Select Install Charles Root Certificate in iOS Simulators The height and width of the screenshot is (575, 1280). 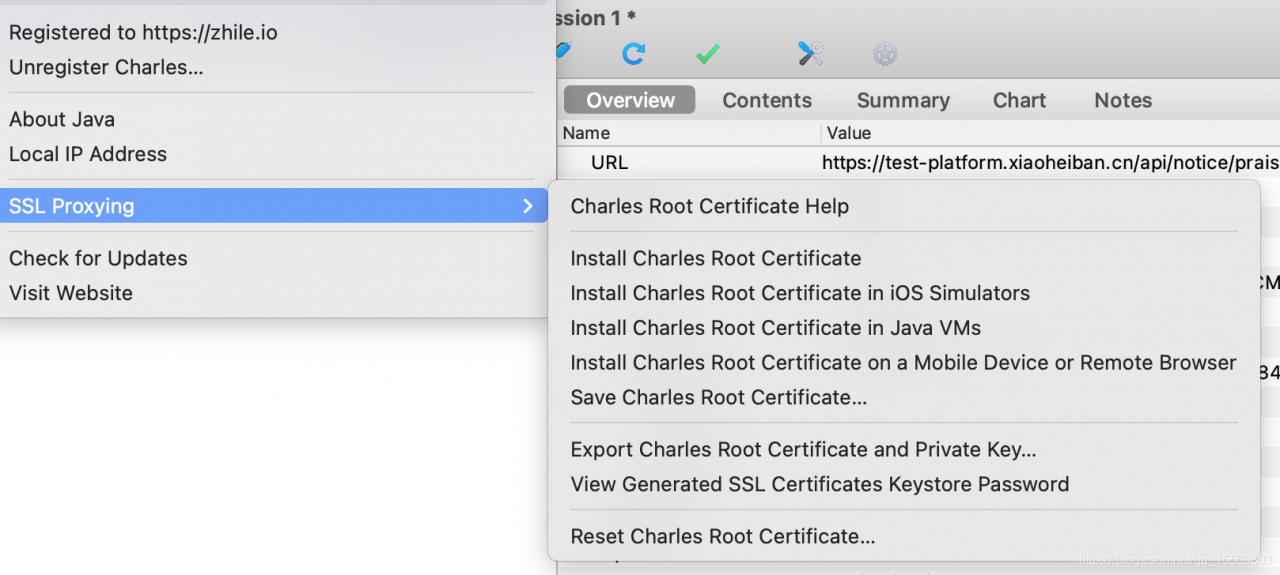tap(800, 293)
